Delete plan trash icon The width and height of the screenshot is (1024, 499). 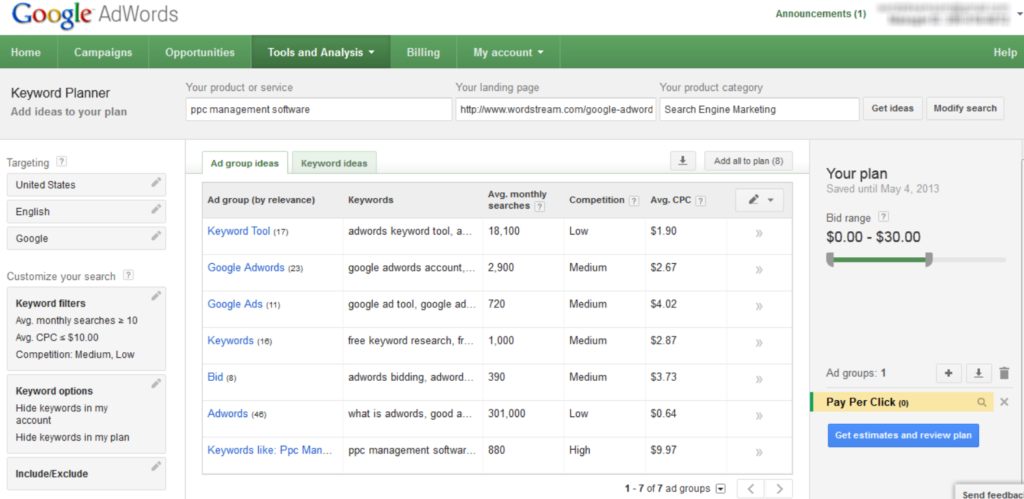(x=1004, y=374)
